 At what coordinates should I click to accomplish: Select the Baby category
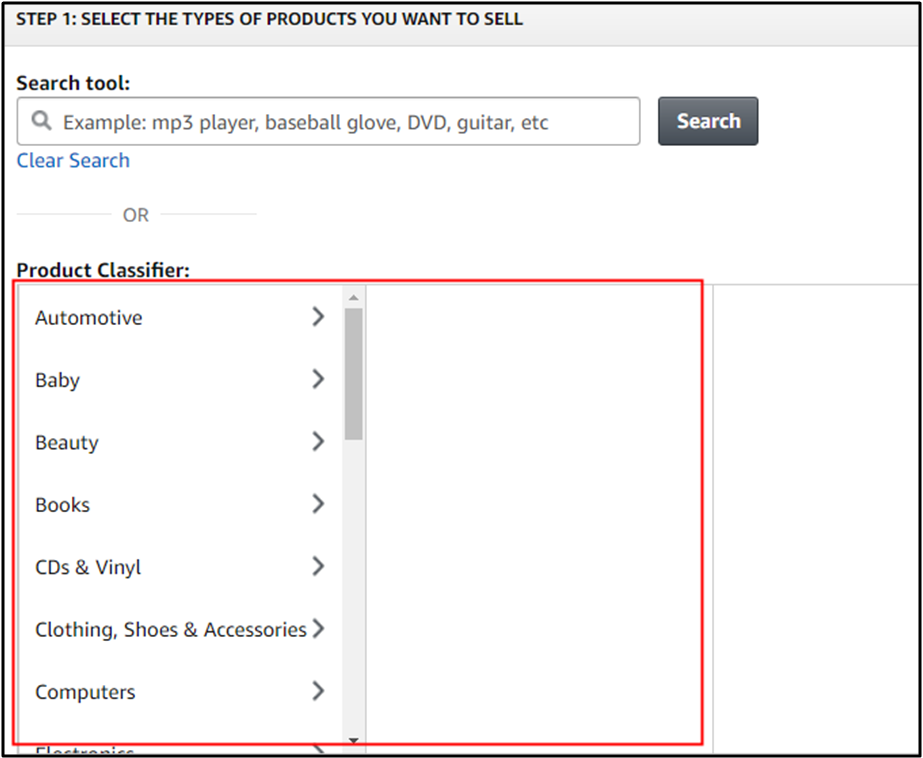[x=57, y=380]
